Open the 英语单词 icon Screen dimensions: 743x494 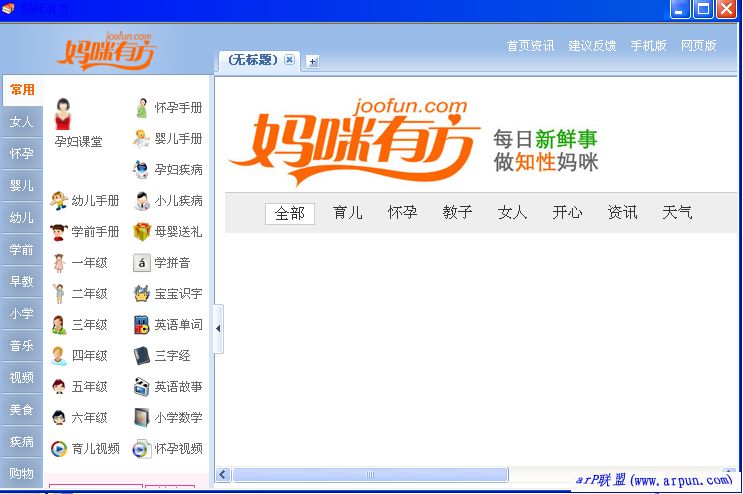[142, 325]
